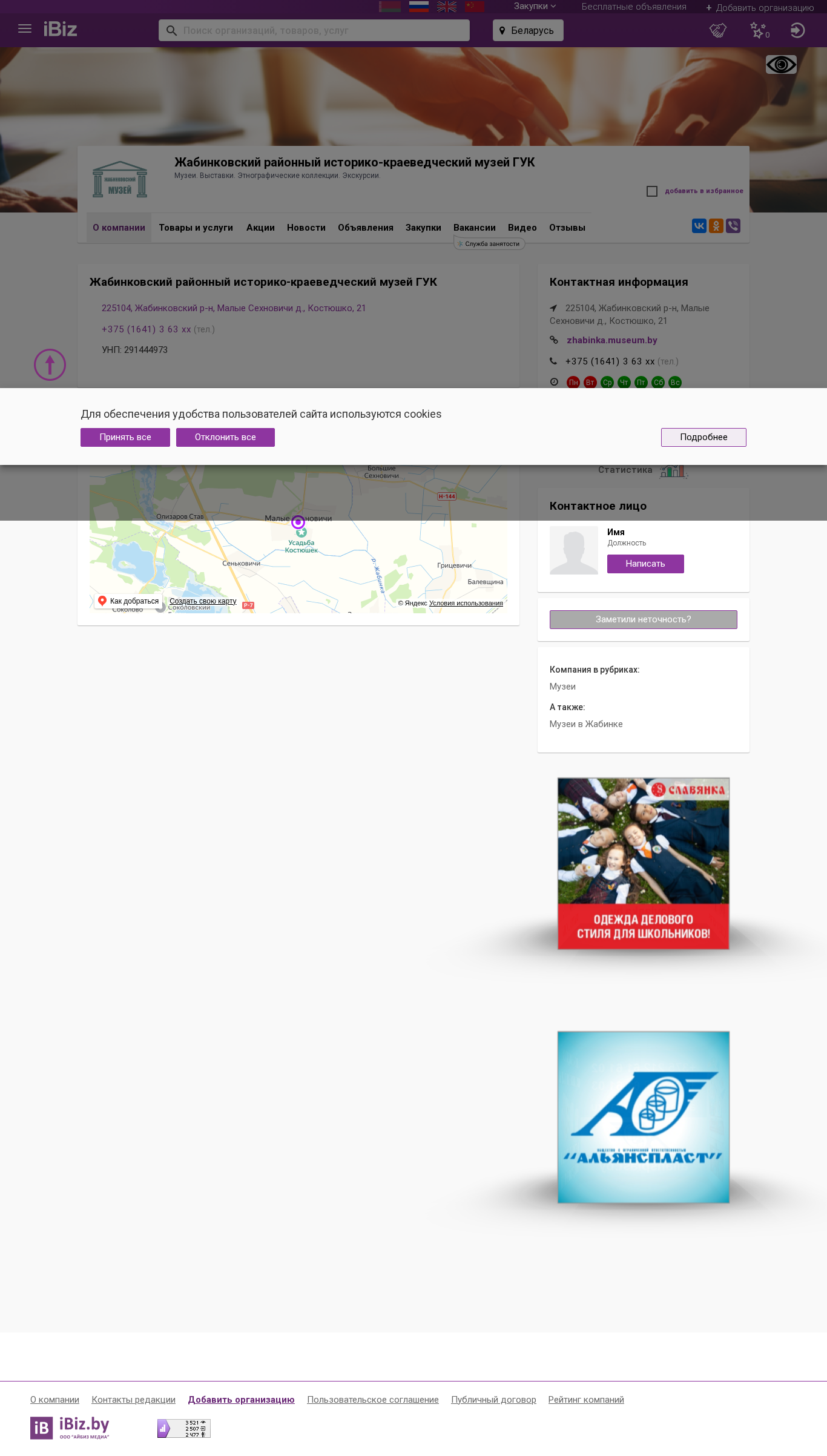Share via Odnoklassniki icon
Screen dimensions: 827x1456
tap(716, 226)
